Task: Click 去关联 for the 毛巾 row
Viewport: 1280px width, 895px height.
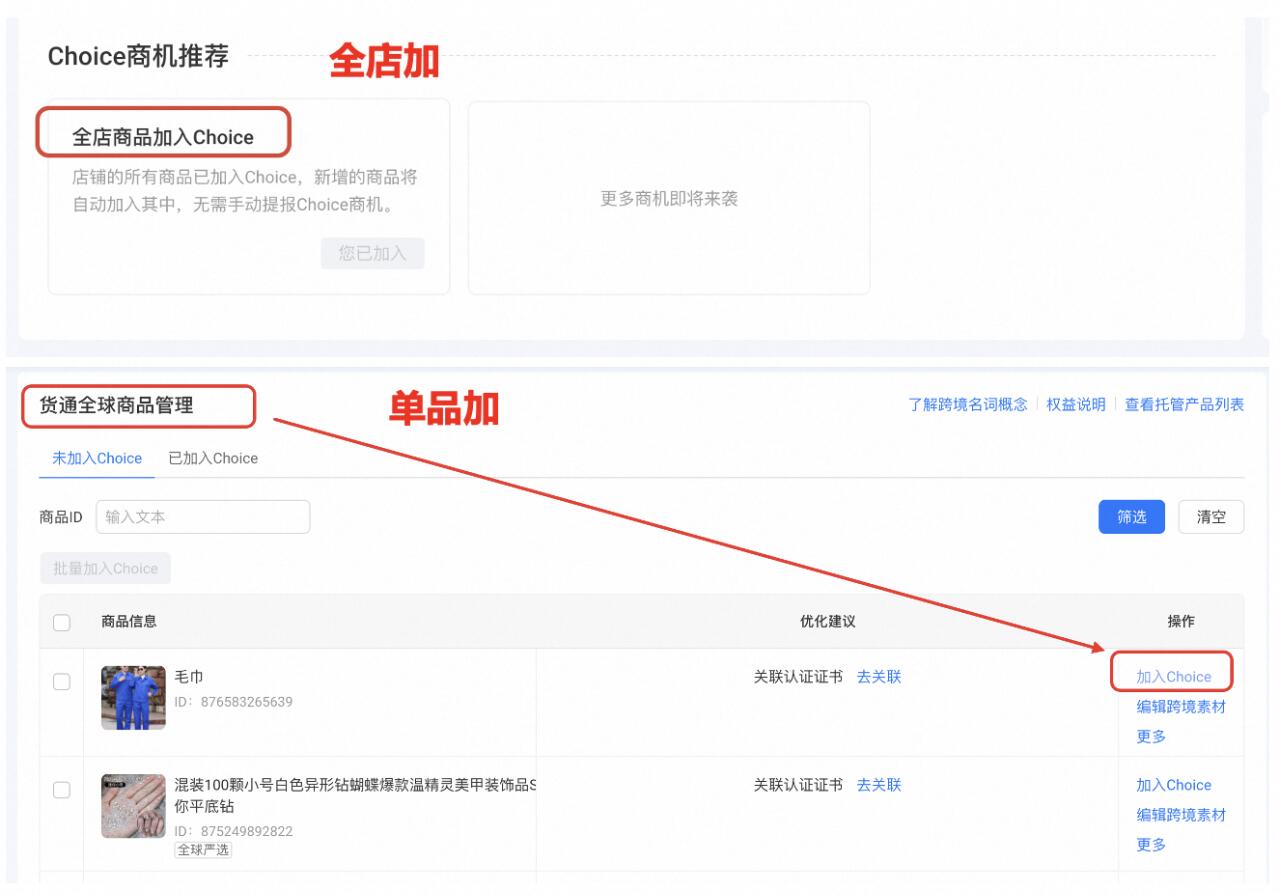Action: tap(879, 676)
